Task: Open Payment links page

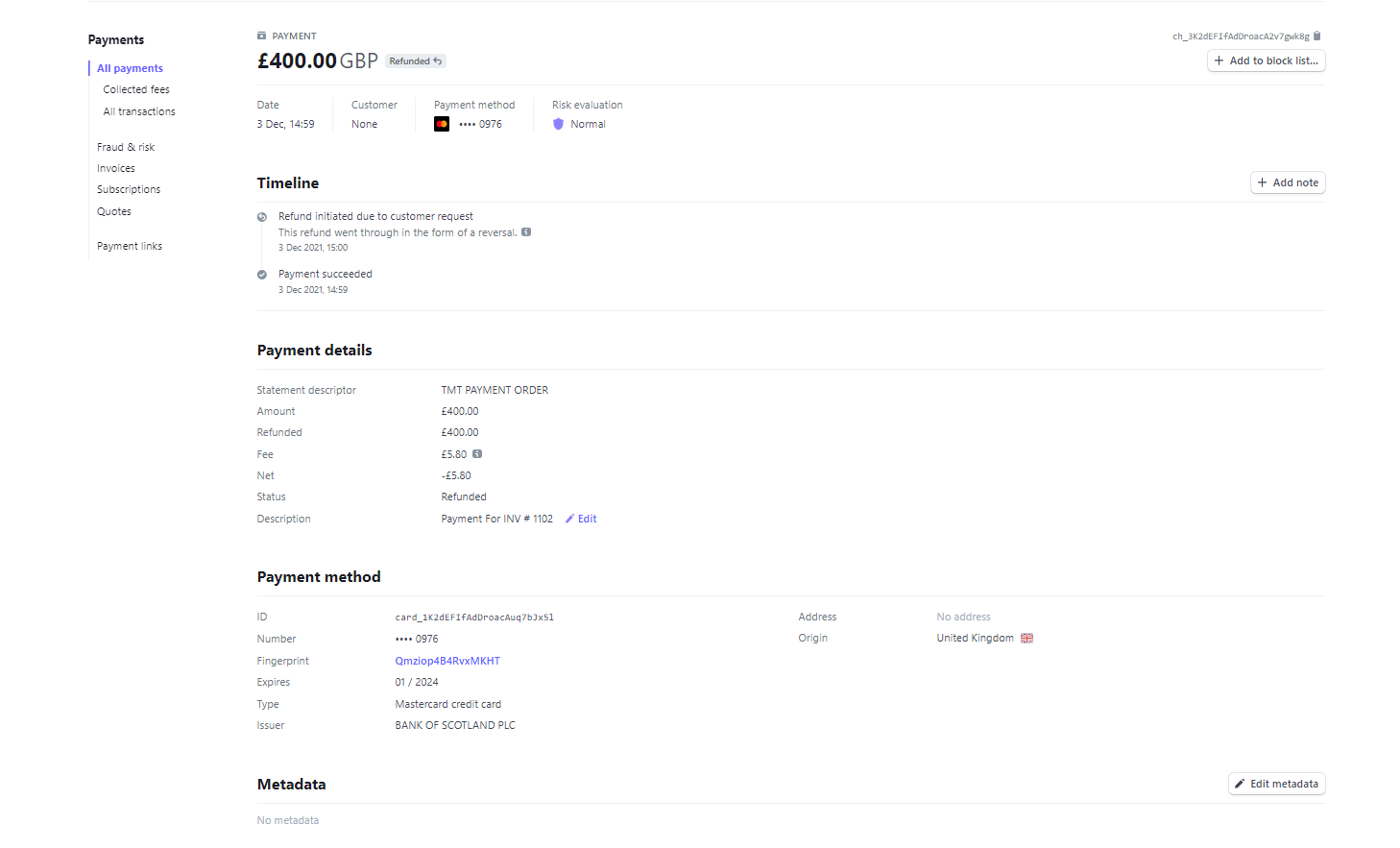Action: click(x=130, y=246)
